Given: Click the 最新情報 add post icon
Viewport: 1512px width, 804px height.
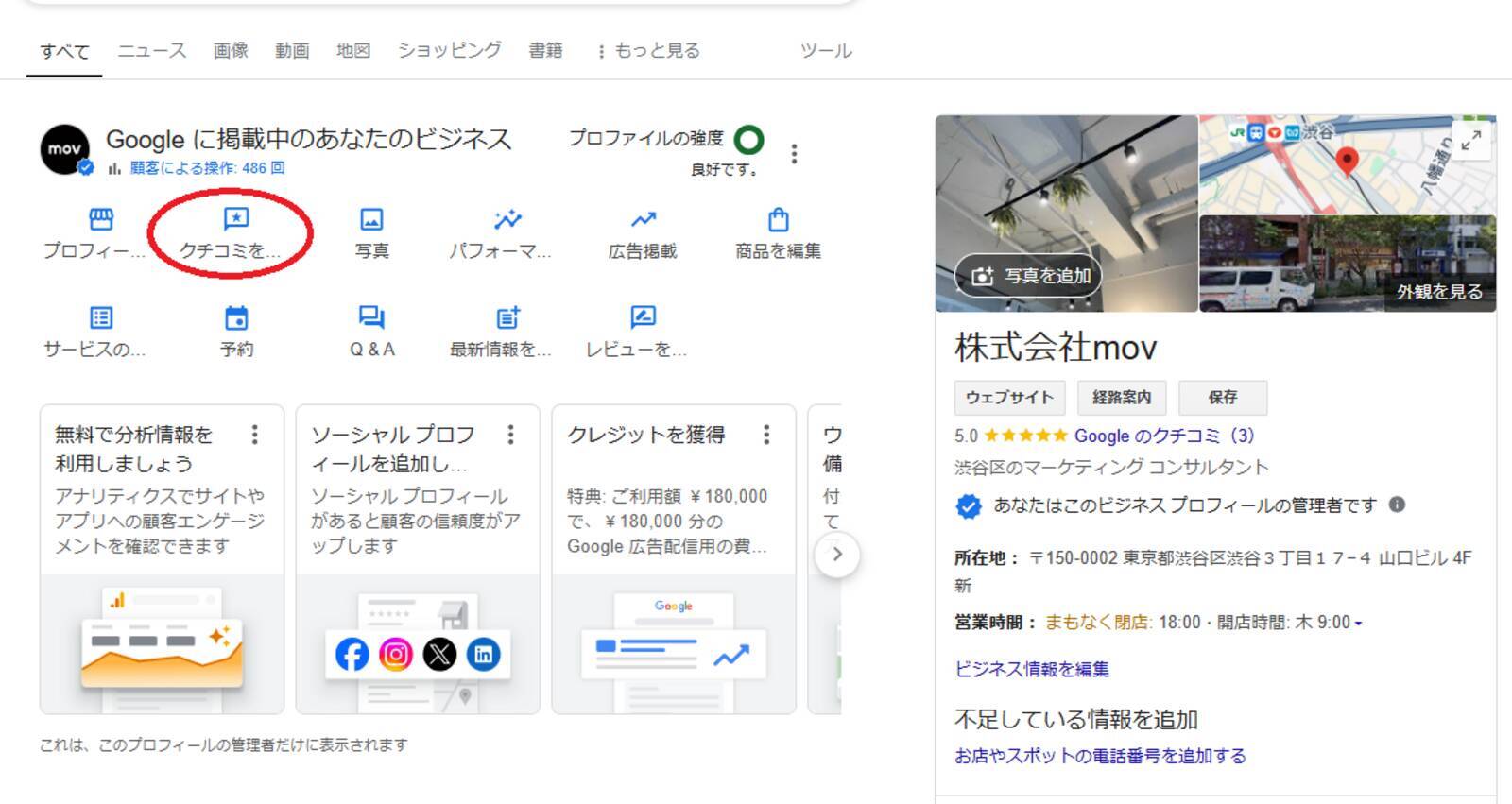Looking at the screenshot, I should tap(507, 318).
